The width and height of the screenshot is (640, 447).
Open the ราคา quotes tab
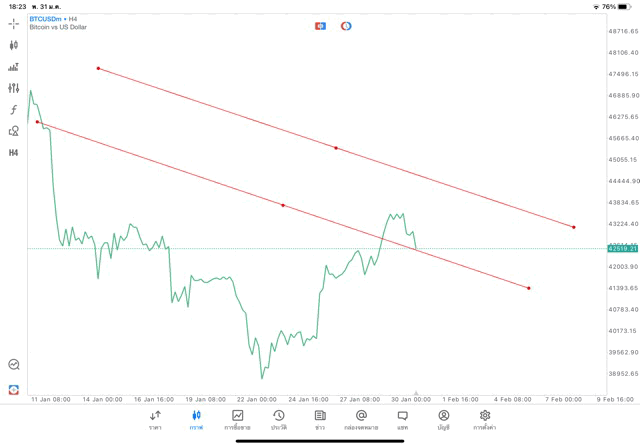(155, 419)
